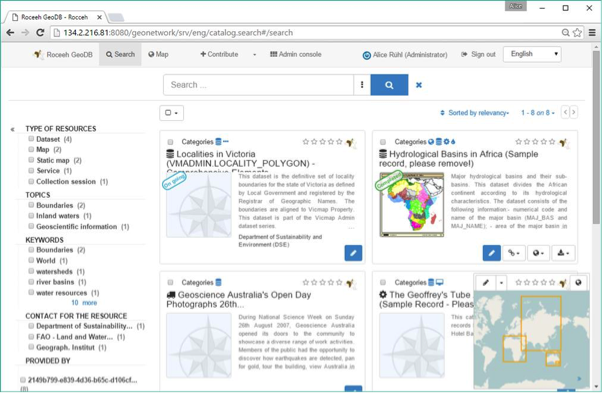
Task: Open advanced search options (three dots)
Action: (362, 85)
